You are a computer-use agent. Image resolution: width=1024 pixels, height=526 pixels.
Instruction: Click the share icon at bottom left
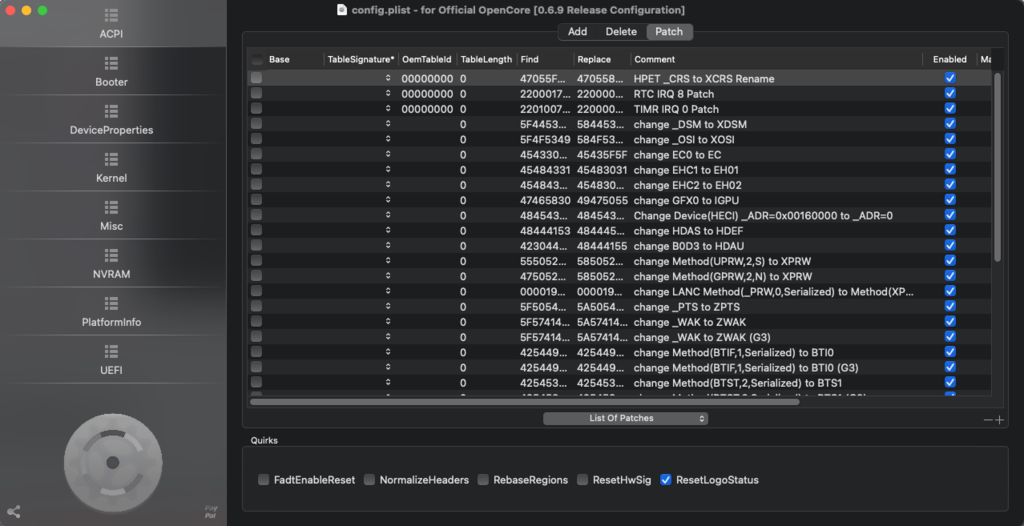tap(13, 512)
